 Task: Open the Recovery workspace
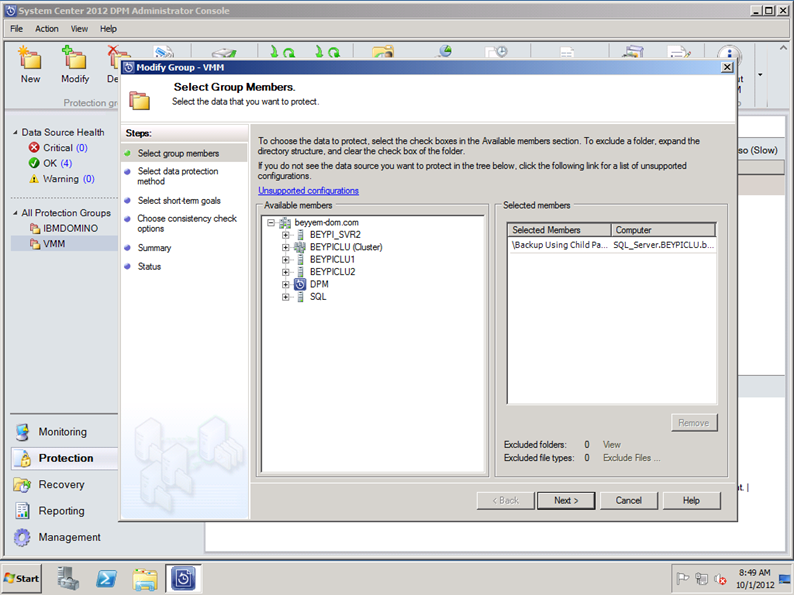[61, 485]
